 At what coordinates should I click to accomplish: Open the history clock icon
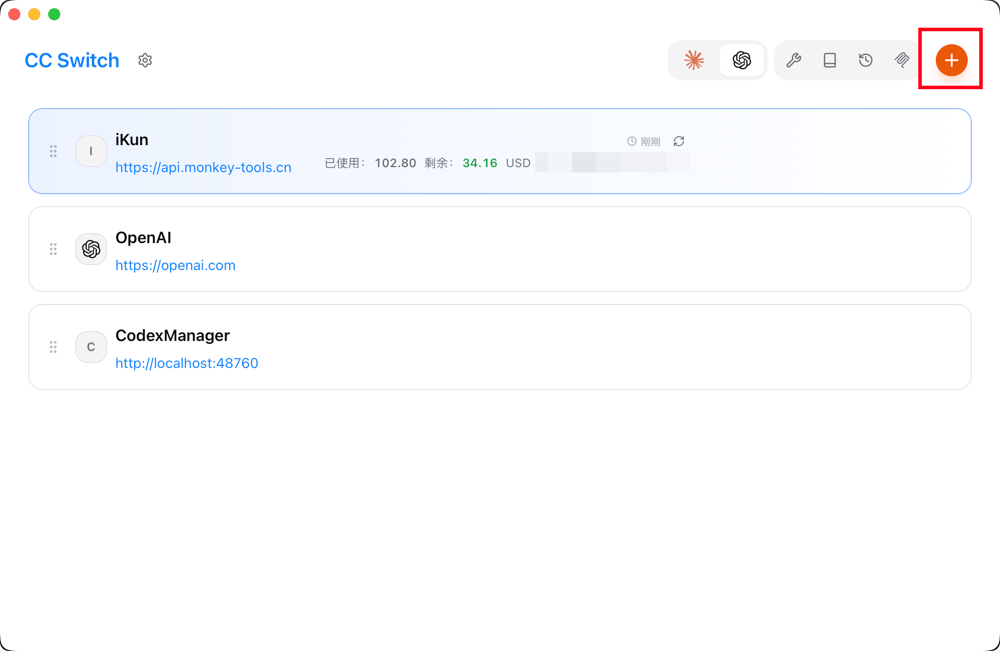865,60
